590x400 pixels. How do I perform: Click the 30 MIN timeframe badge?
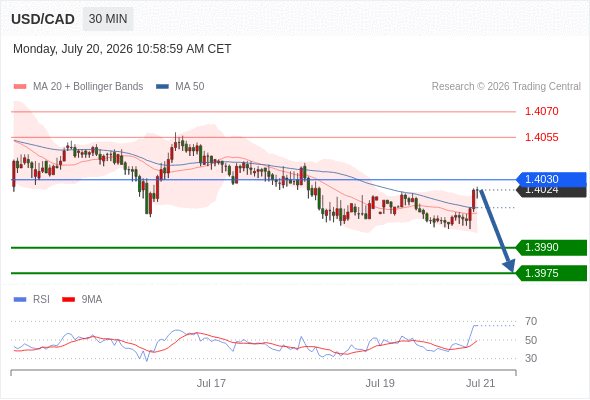pyautogui.click(x=108, y=19)
